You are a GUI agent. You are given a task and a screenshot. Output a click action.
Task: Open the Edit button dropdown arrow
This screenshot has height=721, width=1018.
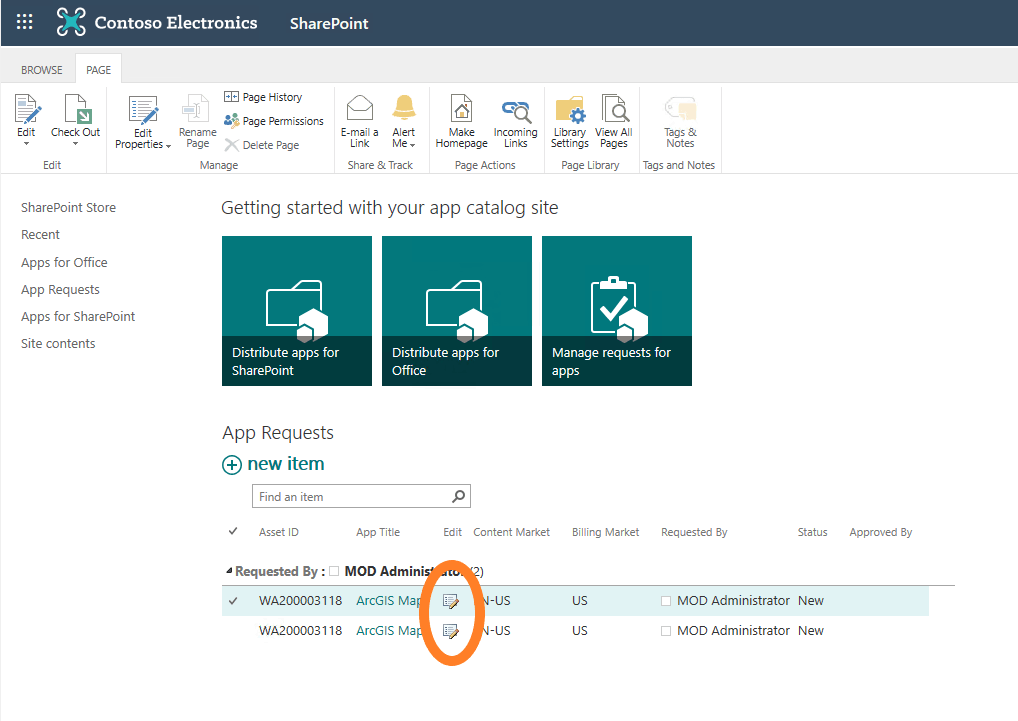pyautogui.click(x=26, y=144)
